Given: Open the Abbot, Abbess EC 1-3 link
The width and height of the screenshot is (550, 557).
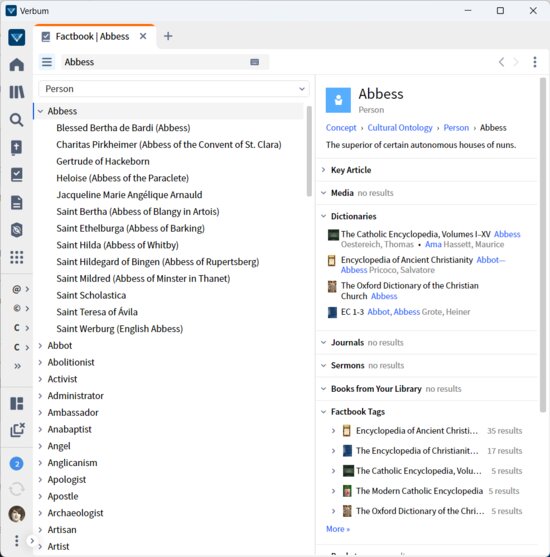Looking at the screenshot, I should (x=394, y=312).
